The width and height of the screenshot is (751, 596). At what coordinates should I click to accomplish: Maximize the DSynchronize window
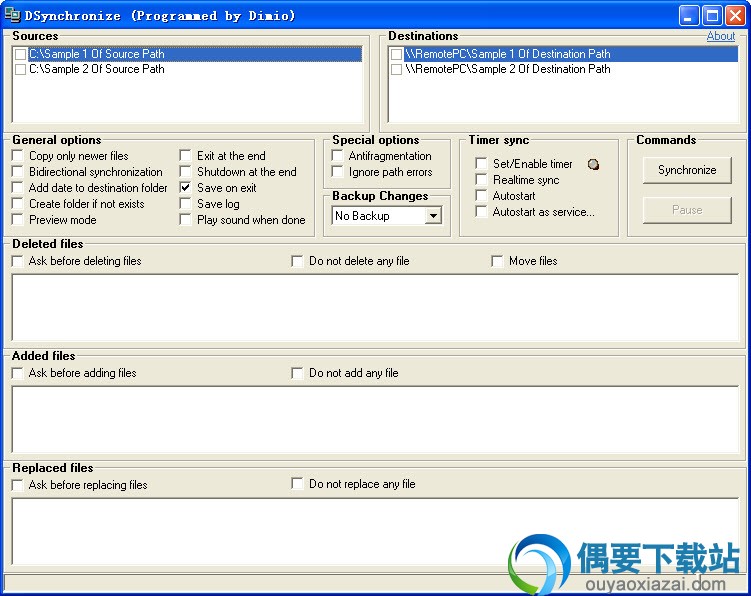(x=712, y=16)
